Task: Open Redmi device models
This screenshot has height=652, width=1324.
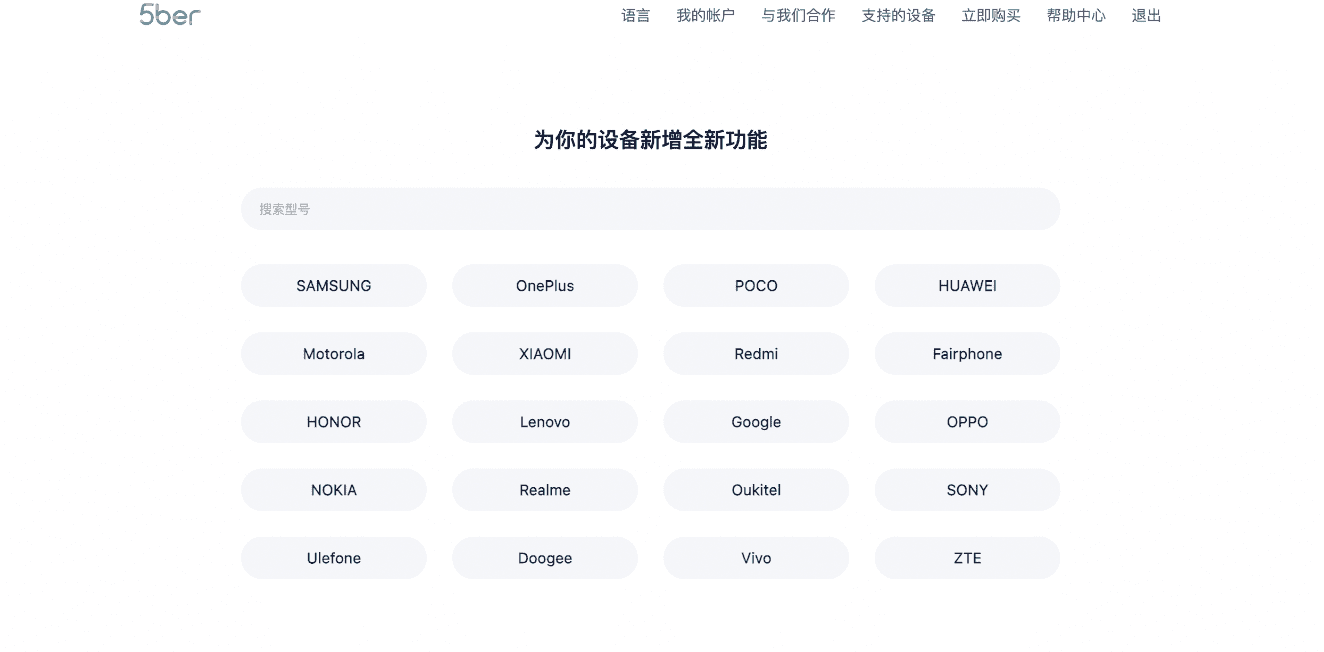Action: coord(756,353)
